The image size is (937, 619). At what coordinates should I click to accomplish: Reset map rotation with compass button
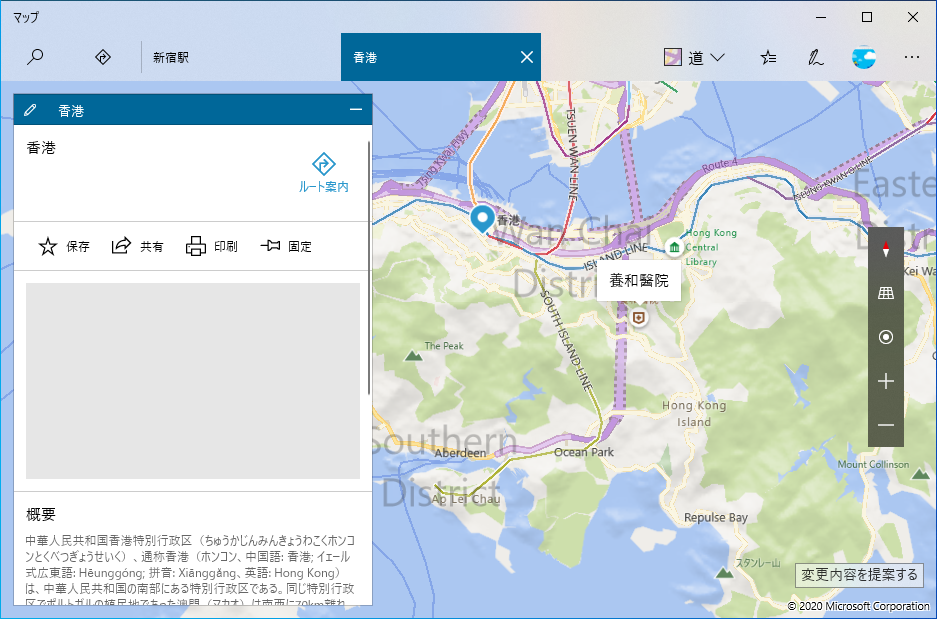885,250
